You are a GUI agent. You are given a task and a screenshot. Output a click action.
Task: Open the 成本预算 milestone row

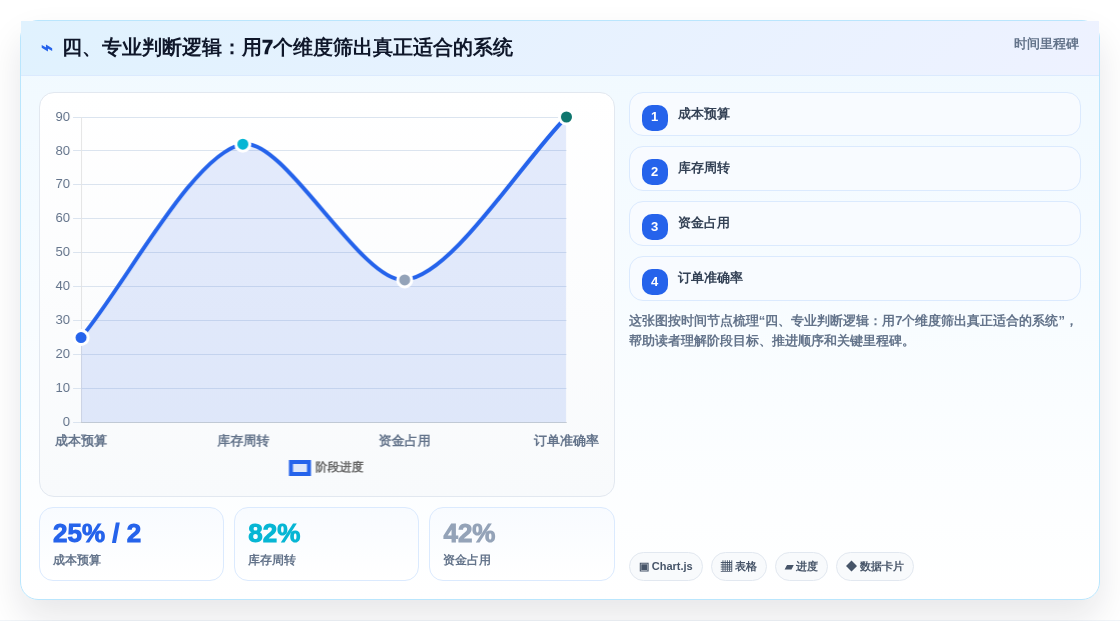click(854, 114)
